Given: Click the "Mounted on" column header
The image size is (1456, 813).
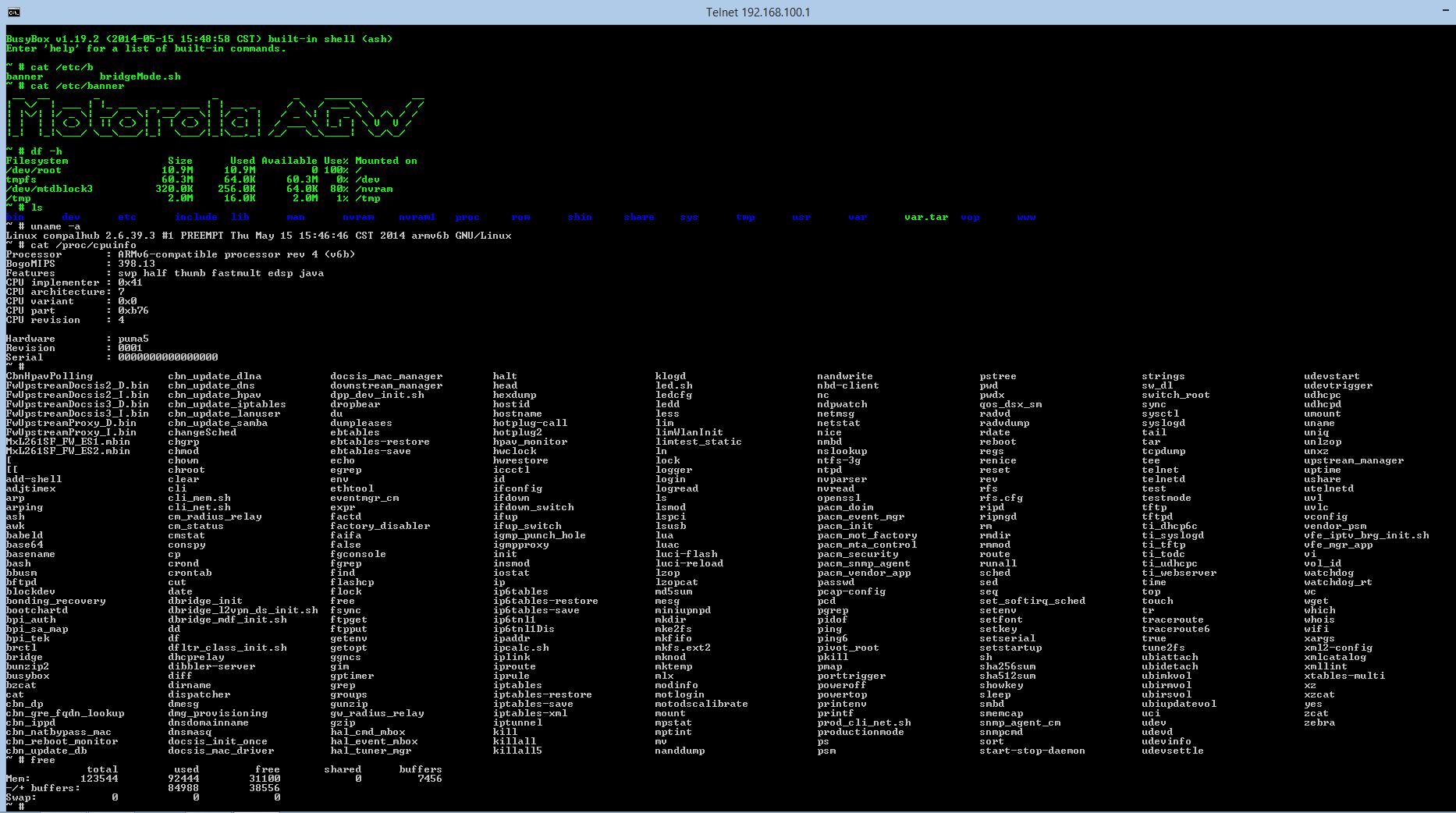Looking at the screenshot, I should (385, 161).
